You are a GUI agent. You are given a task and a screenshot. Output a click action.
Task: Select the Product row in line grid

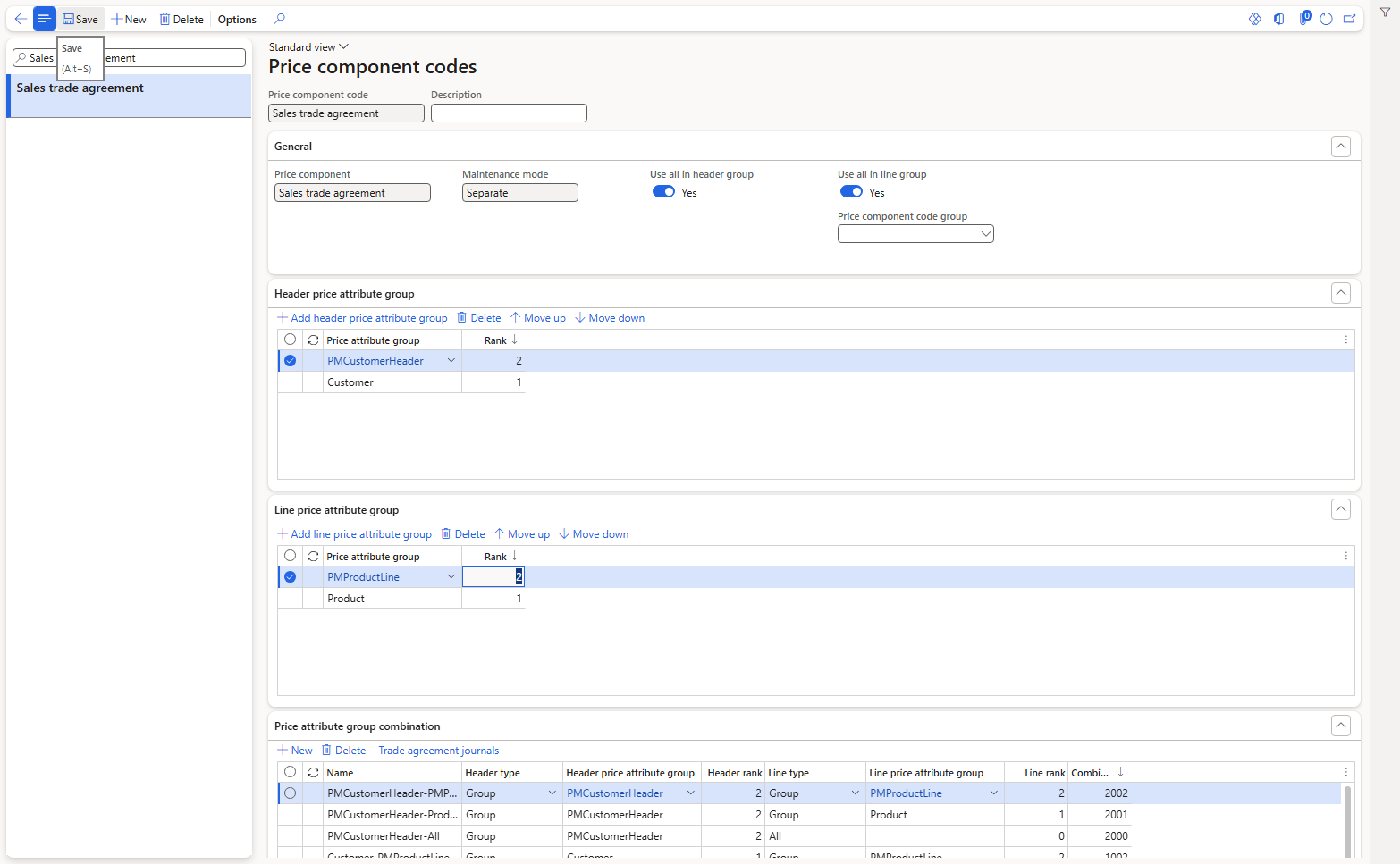[x=290, y=599]
